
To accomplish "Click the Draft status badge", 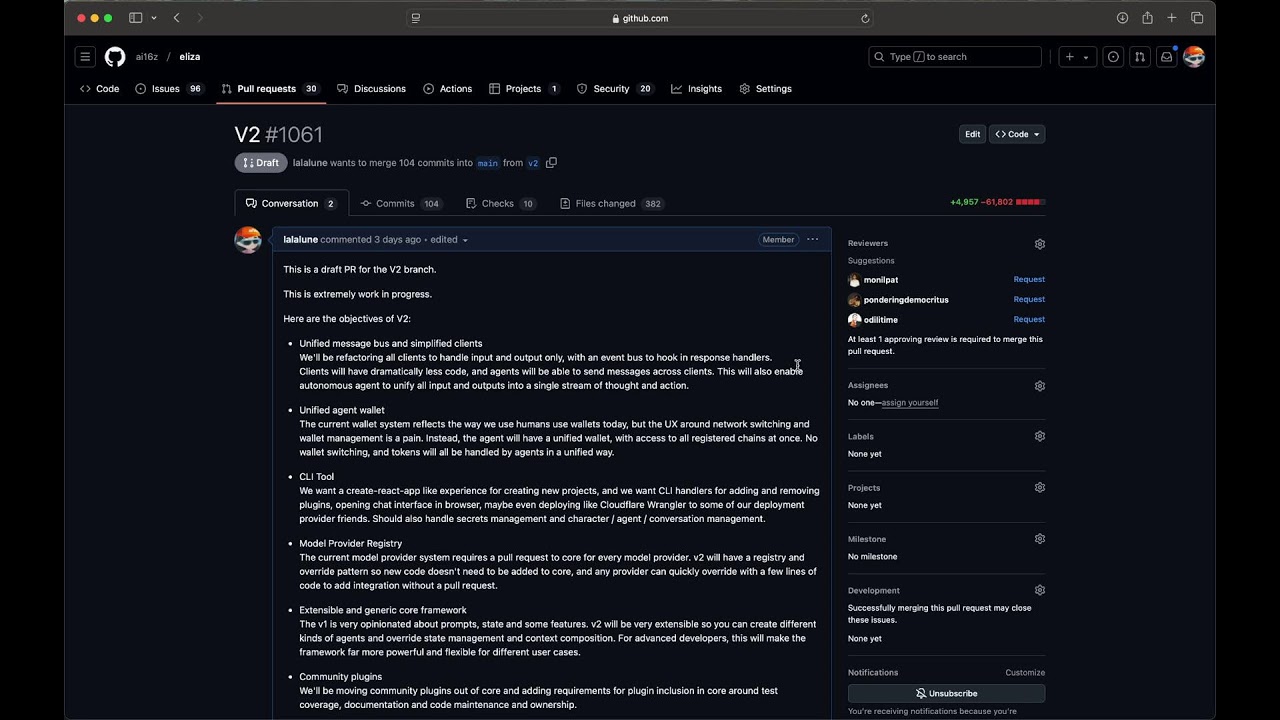I will pos(261,163).
